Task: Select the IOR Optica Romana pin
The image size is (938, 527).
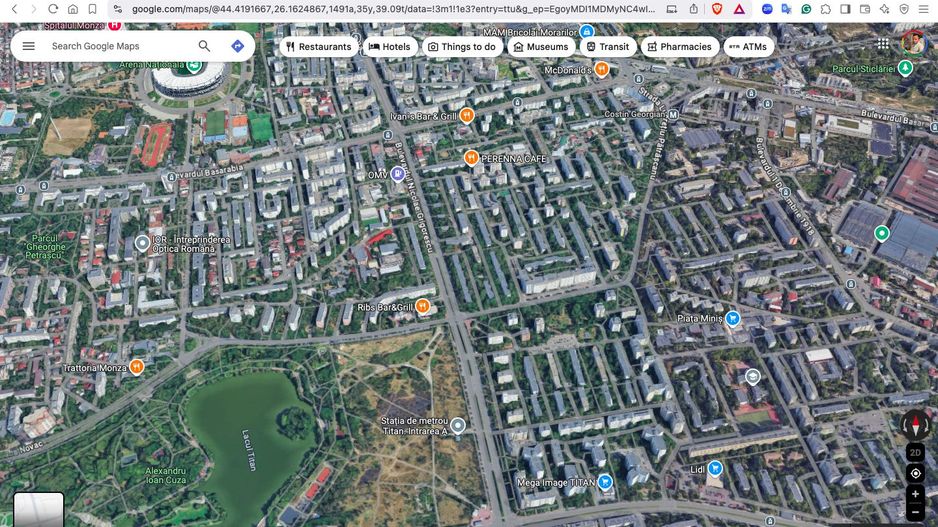Action: [142, 243]
